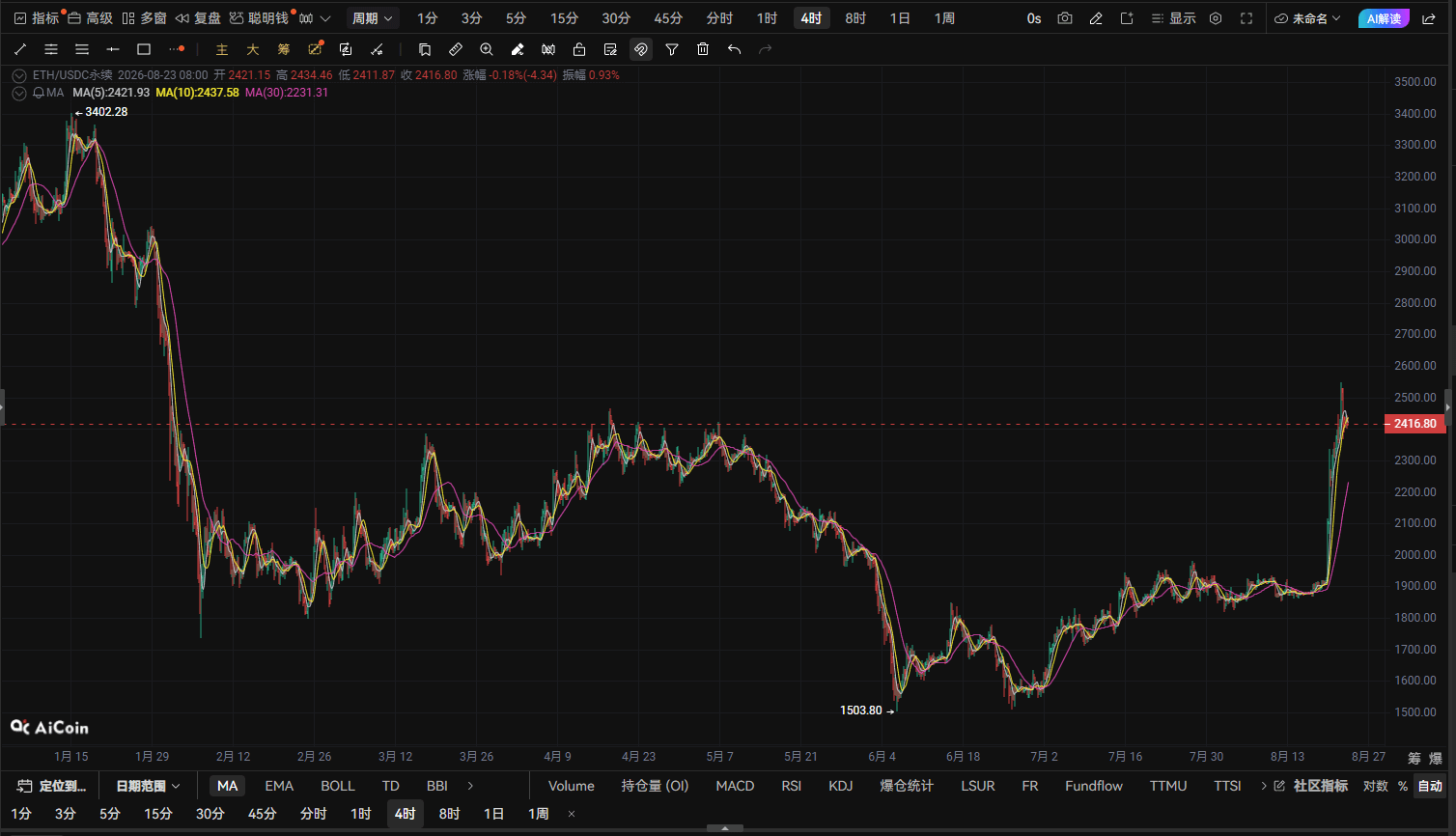Select the 1周 timeframe in top bar

click(x=945, y=18)
